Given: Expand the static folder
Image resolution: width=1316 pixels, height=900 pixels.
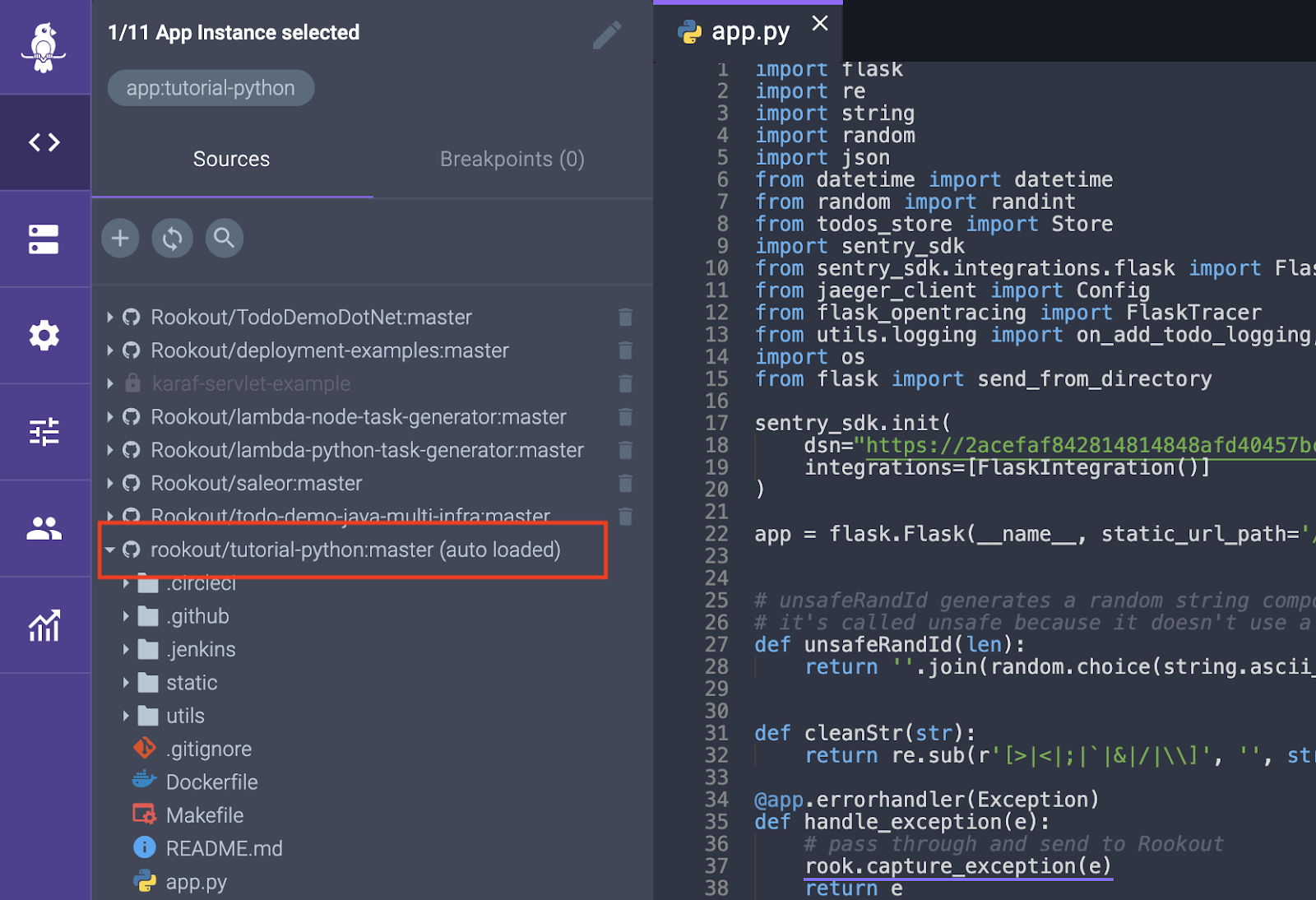Looking at the screenshot, I should pos(126,683).
